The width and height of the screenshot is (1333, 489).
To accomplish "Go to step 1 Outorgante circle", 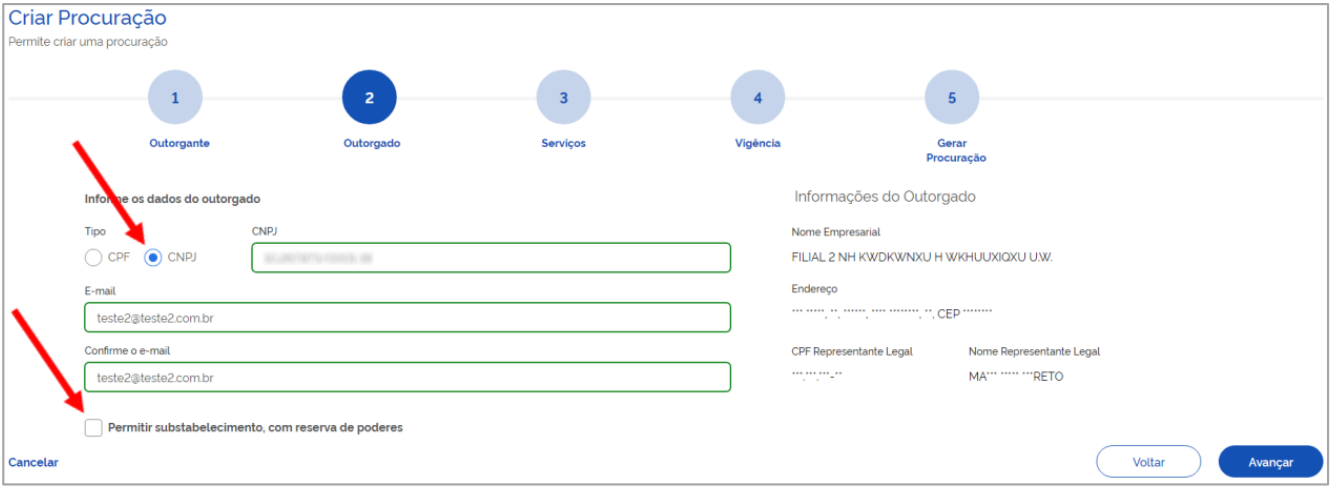I will (175, 98).
